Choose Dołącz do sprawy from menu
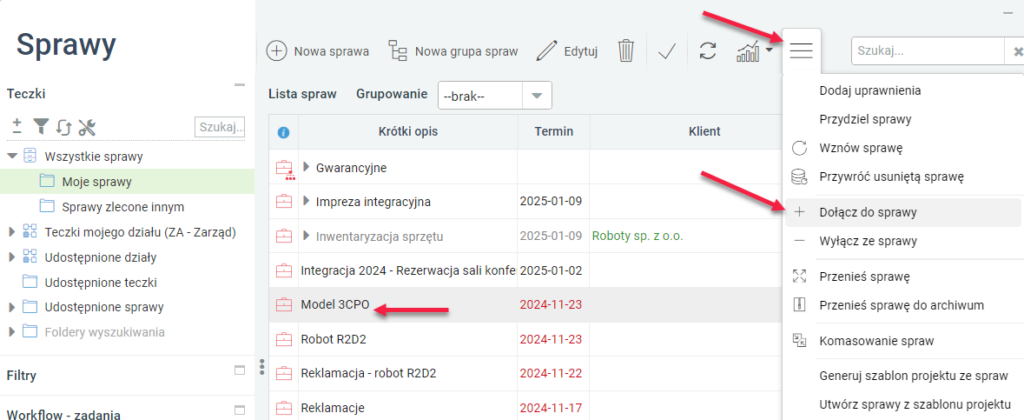The image size is (1024, 420). click(x=903, y=212)
